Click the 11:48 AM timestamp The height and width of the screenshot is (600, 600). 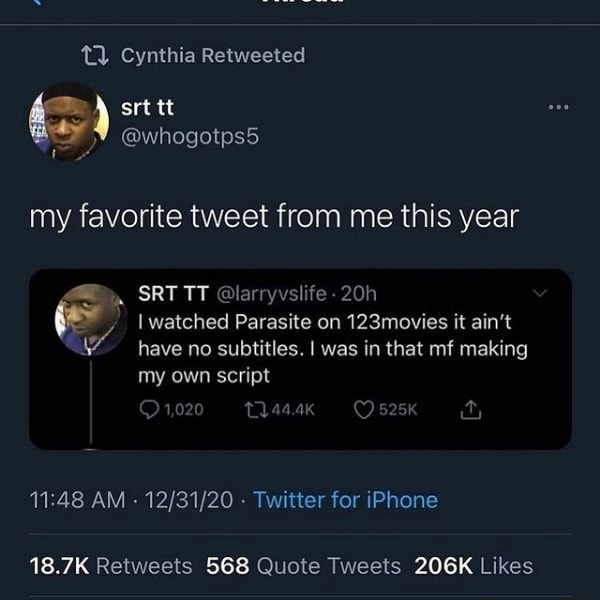69,499
